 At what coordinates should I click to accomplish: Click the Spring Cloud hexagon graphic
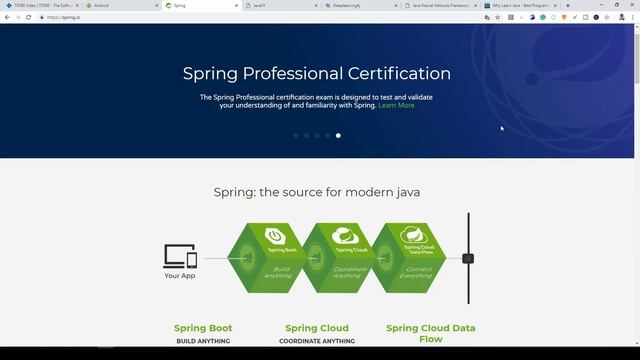pos(338,258)
